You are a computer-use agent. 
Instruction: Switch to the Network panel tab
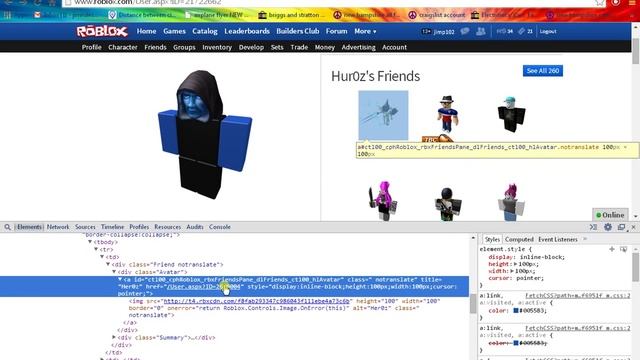point(58,227)
